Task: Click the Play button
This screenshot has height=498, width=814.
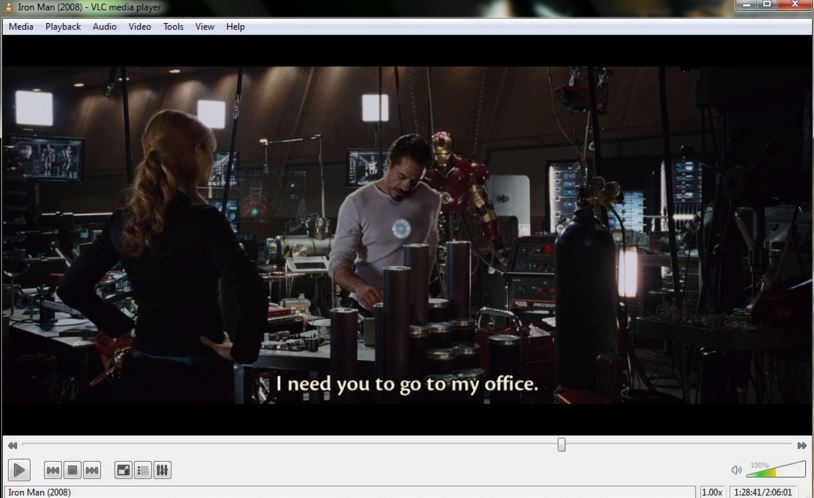Action: pyautogui.click(x=19, y=470)
